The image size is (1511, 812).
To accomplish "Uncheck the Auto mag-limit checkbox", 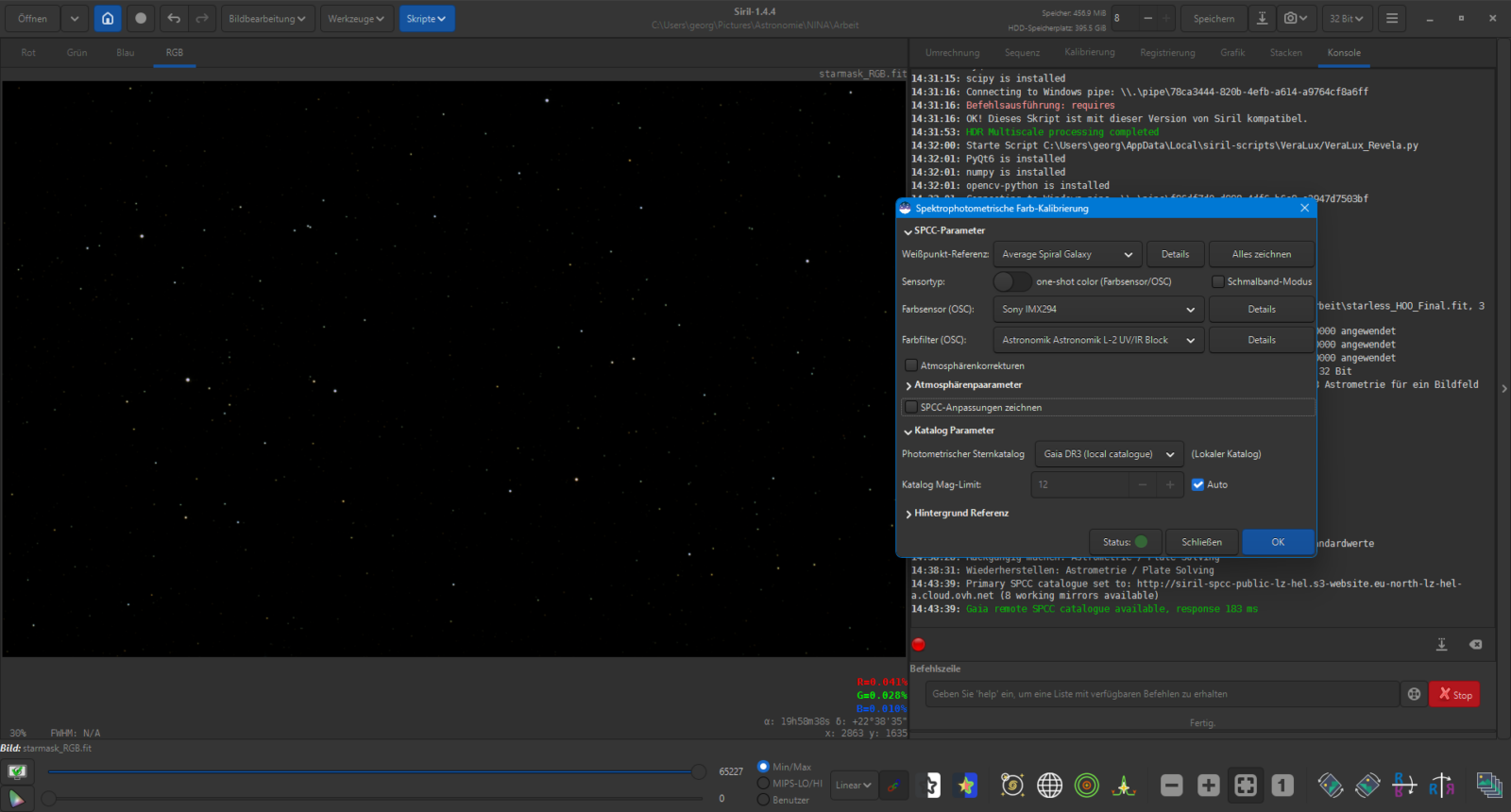I will point(1197,484).
